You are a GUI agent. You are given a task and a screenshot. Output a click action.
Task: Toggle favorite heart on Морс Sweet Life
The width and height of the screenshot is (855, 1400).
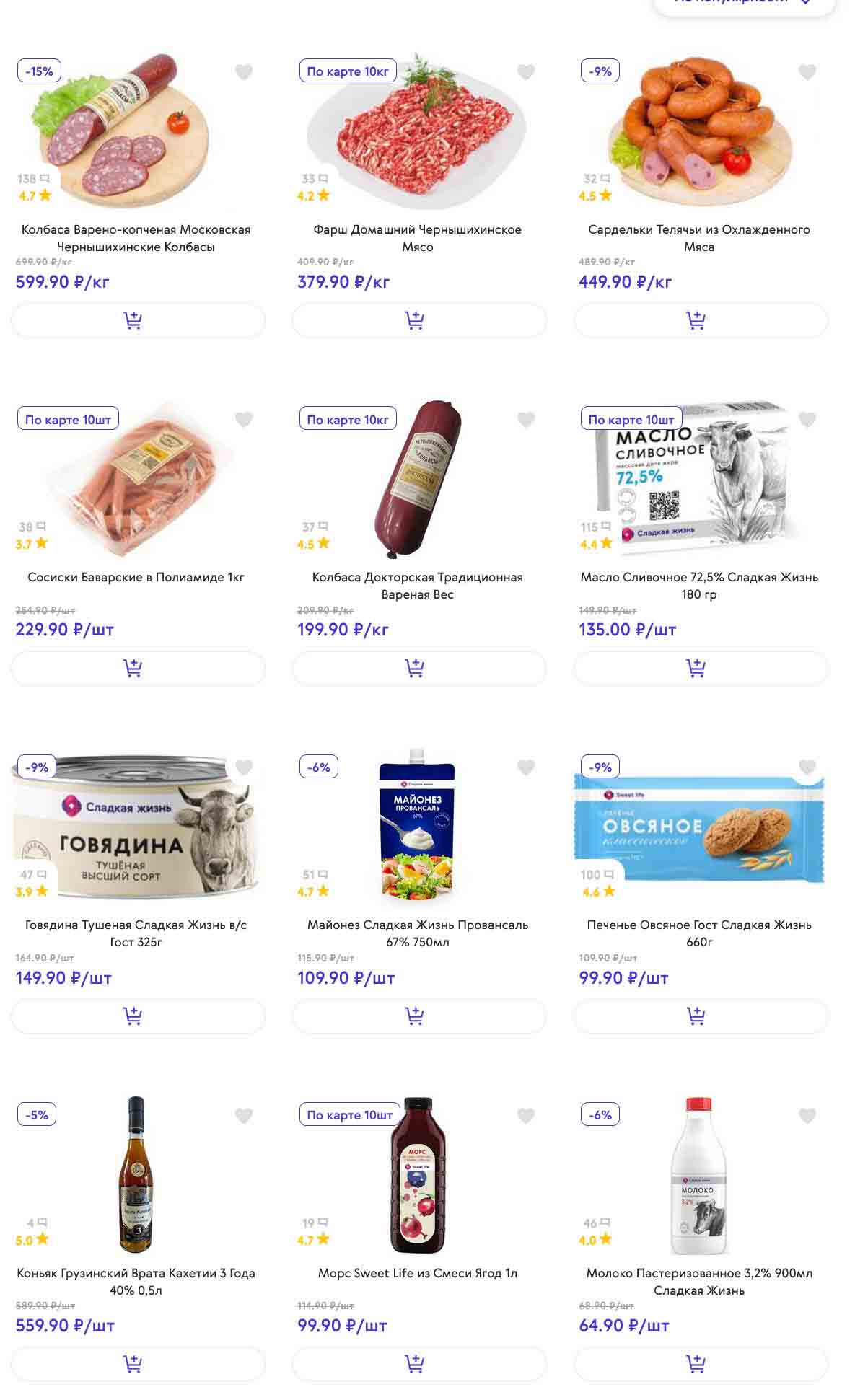tap(526, 1116)
